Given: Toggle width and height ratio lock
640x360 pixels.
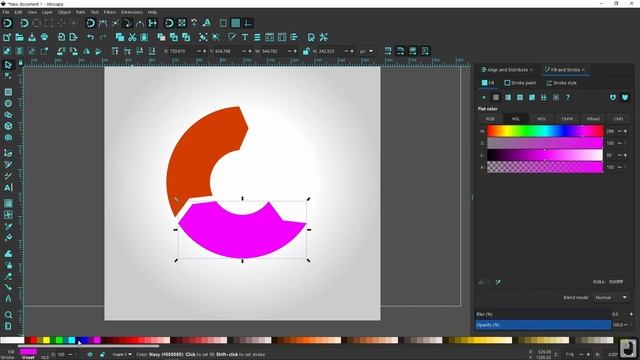Looking at the screenshot, I should 306,51.
